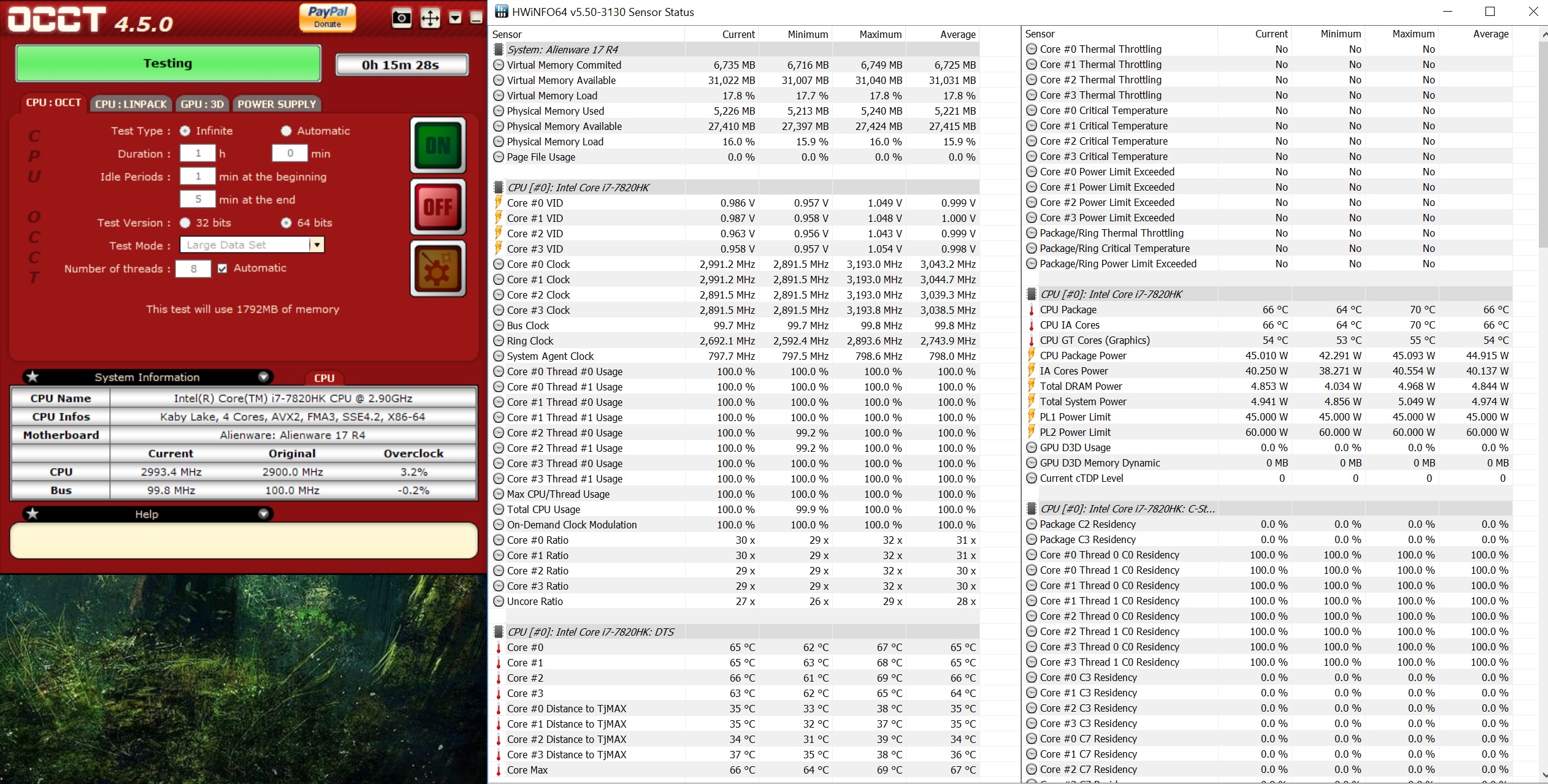Screen dimensions: 1548x784
Task: Open OCCT settings gear button
Action: [438, 268]
